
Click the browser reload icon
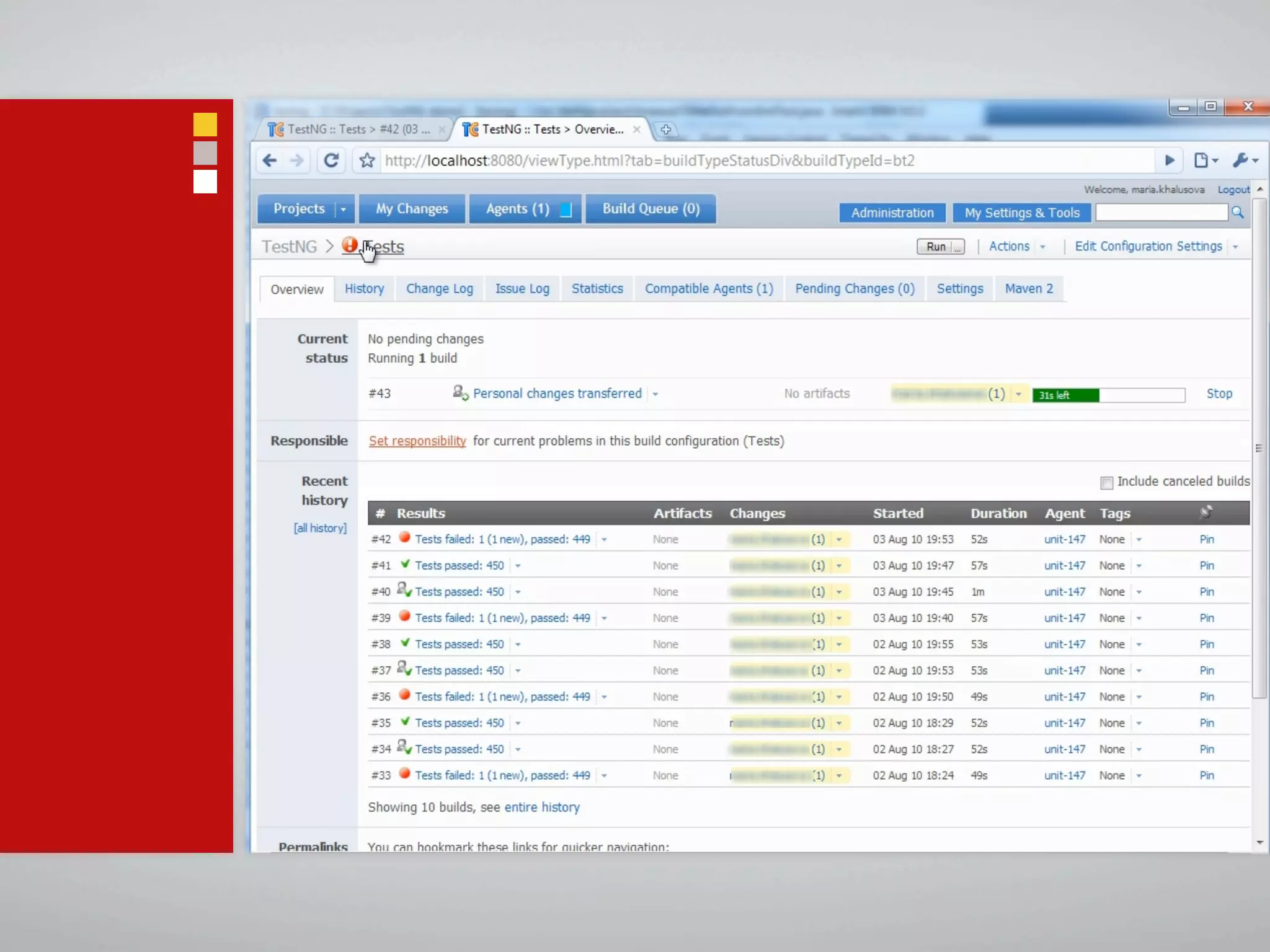pyautogui.click(x=331, y=161)
